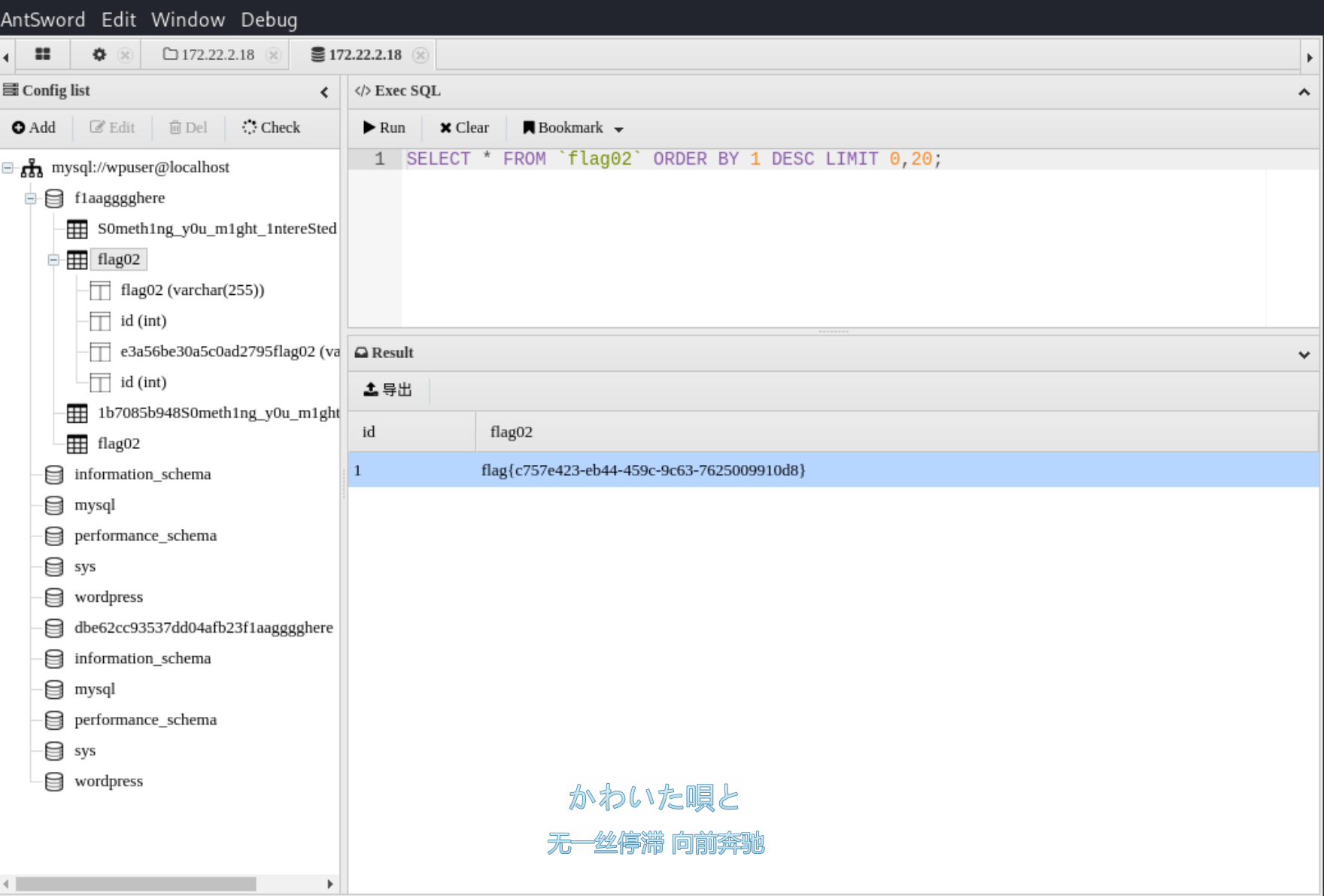Select the result row containing the flag
Viewport: 1324px width, 896px height.
point(642,470)
